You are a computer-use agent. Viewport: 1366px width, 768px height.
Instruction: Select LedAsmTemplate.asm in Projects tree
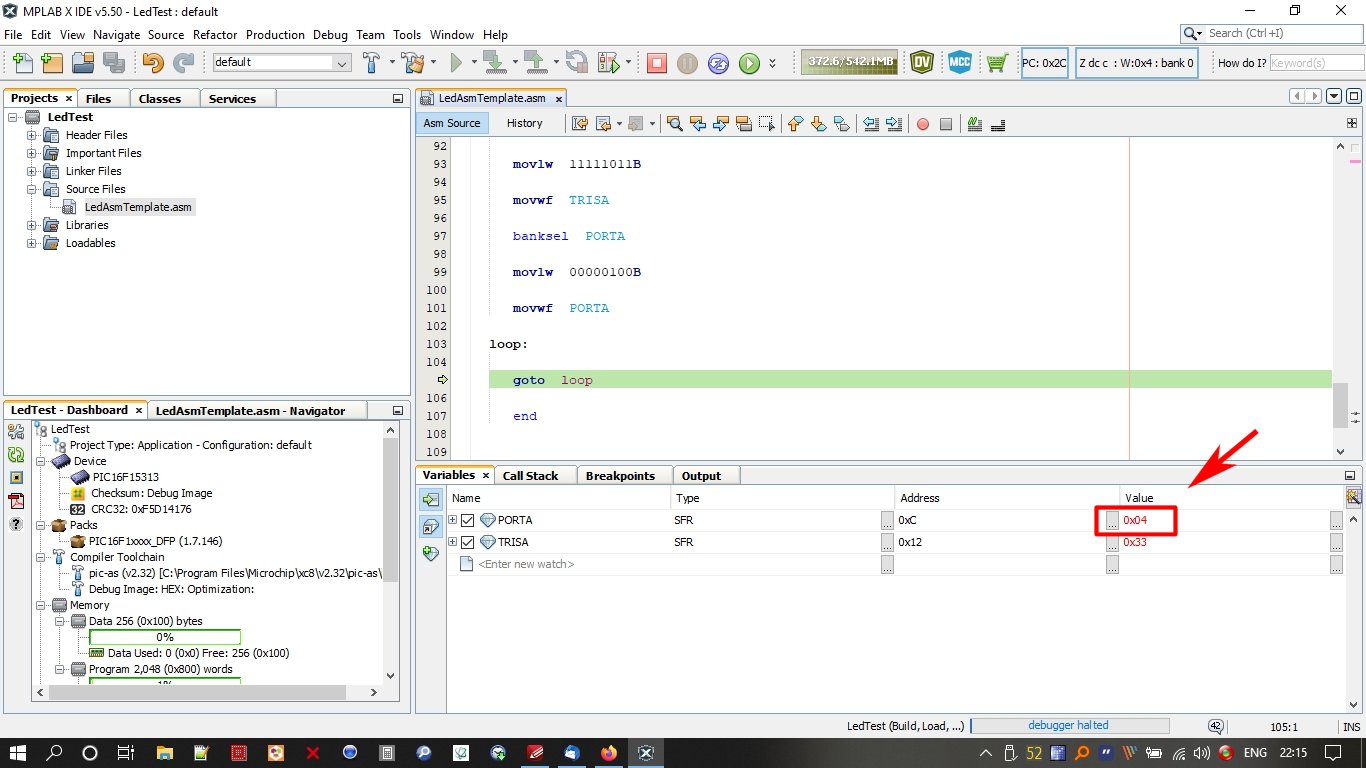138,207
